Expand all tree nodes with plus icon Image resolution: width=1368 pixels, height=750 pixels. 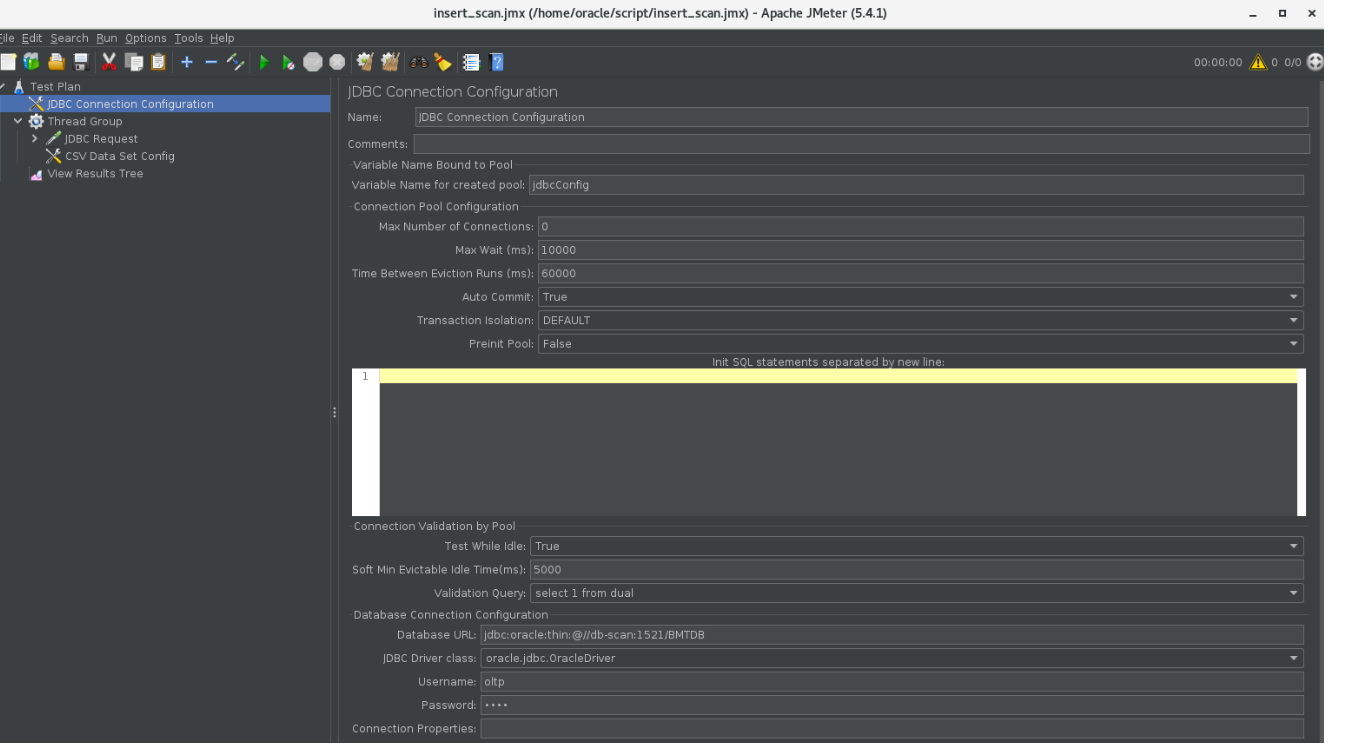click(x=187, y=62)
